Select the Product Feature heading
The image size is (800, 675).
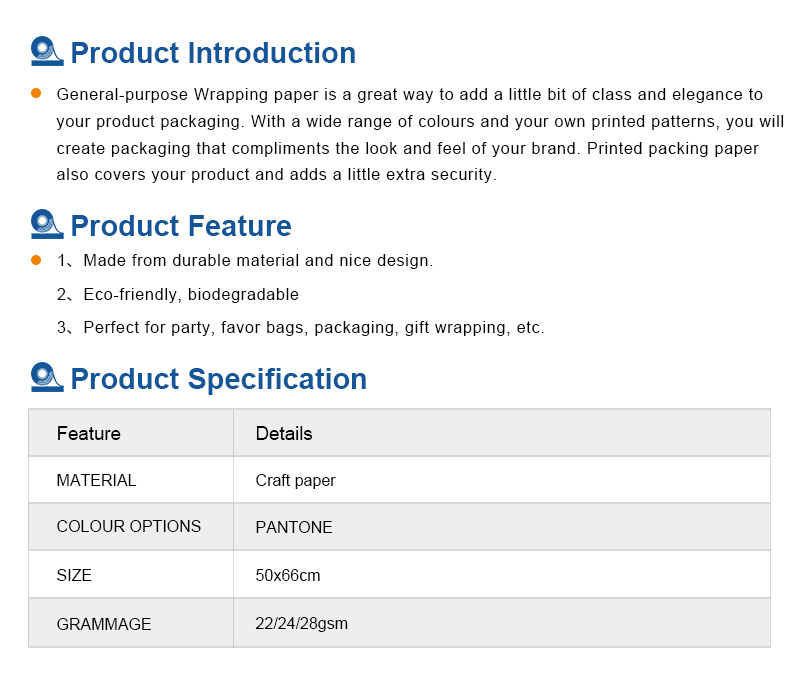tap(181, 226)
